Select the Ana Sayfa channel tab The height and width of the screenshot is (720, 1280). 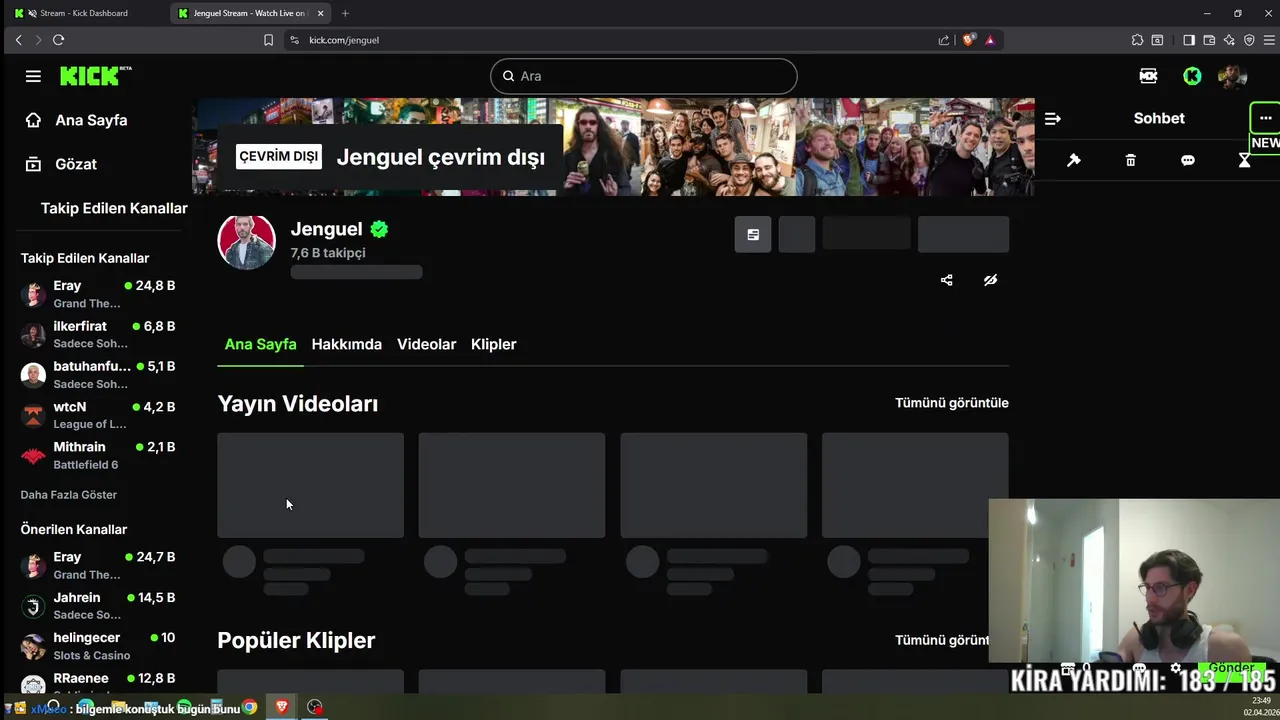click(260, 344)
